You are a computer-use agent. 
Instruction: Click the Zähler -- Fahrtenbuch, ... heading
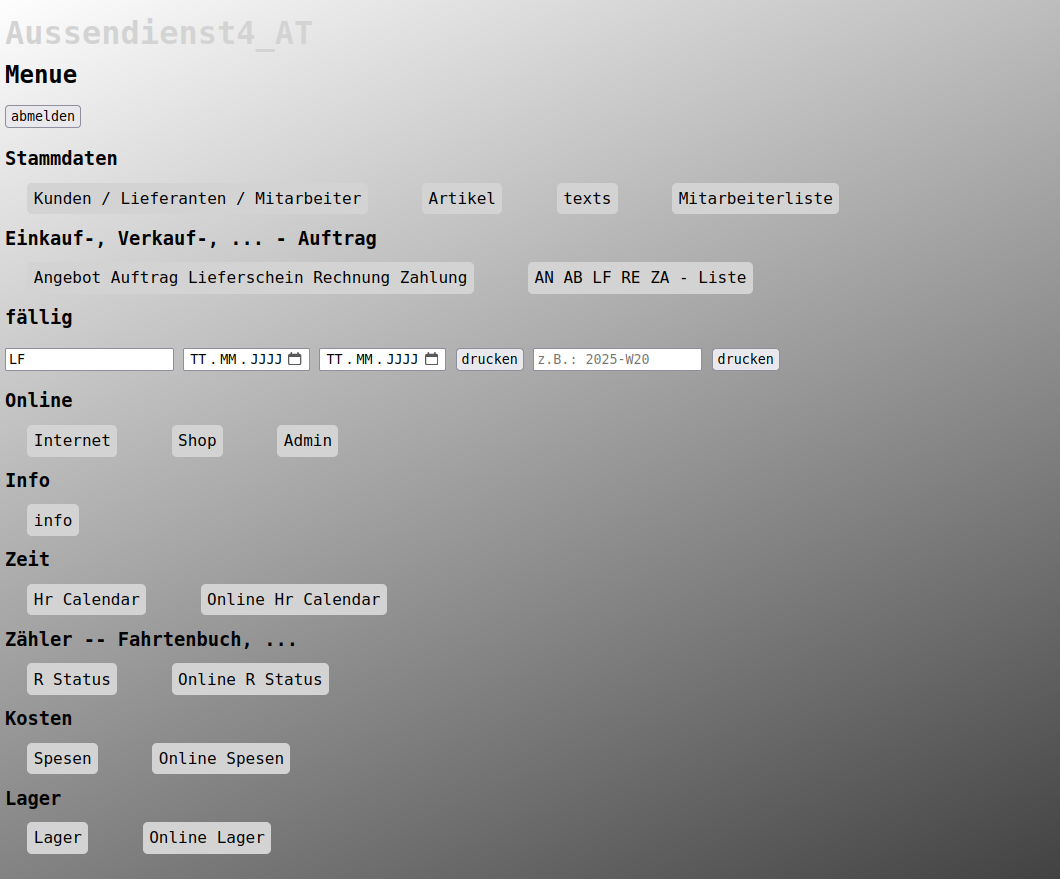click(x=151, y=640)
